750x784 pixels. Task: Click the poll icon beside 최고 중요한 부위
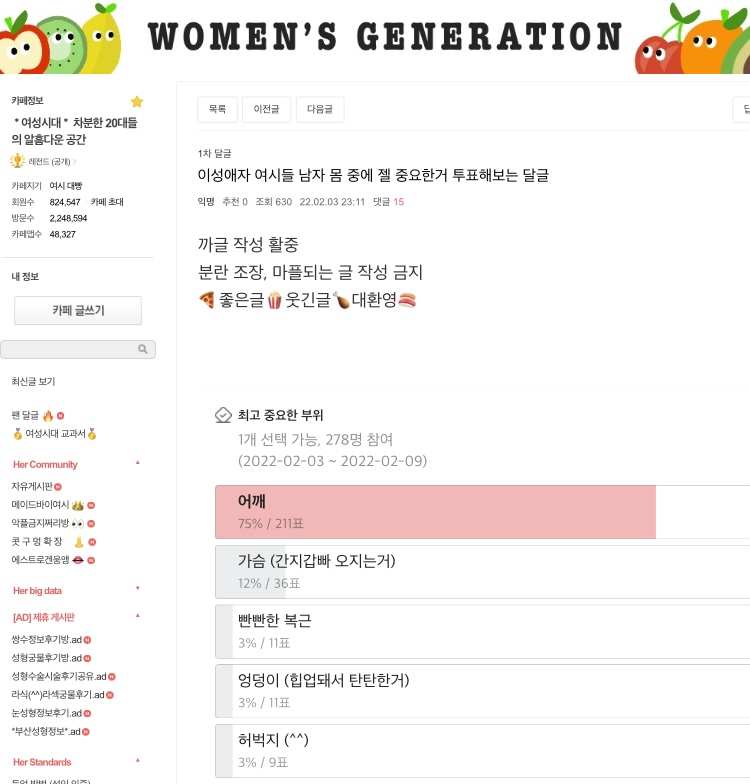coord(223,415)
